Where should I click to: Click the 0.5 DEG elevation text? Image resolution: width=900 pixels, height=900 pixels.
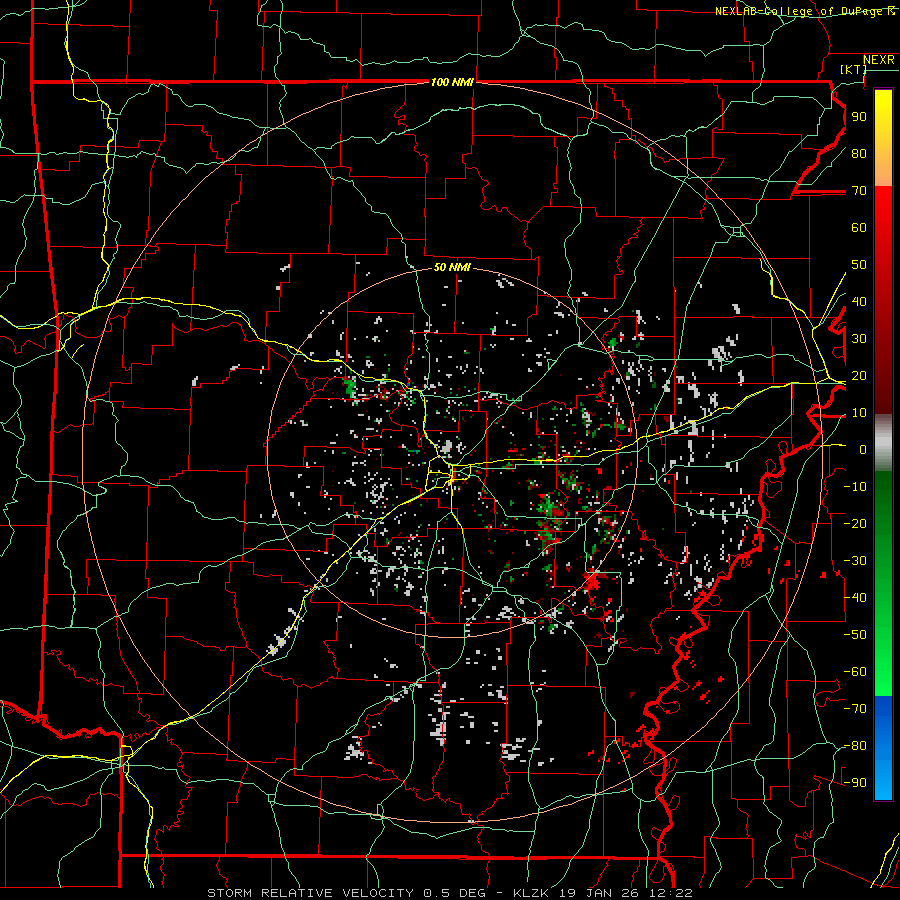(455, 893)
